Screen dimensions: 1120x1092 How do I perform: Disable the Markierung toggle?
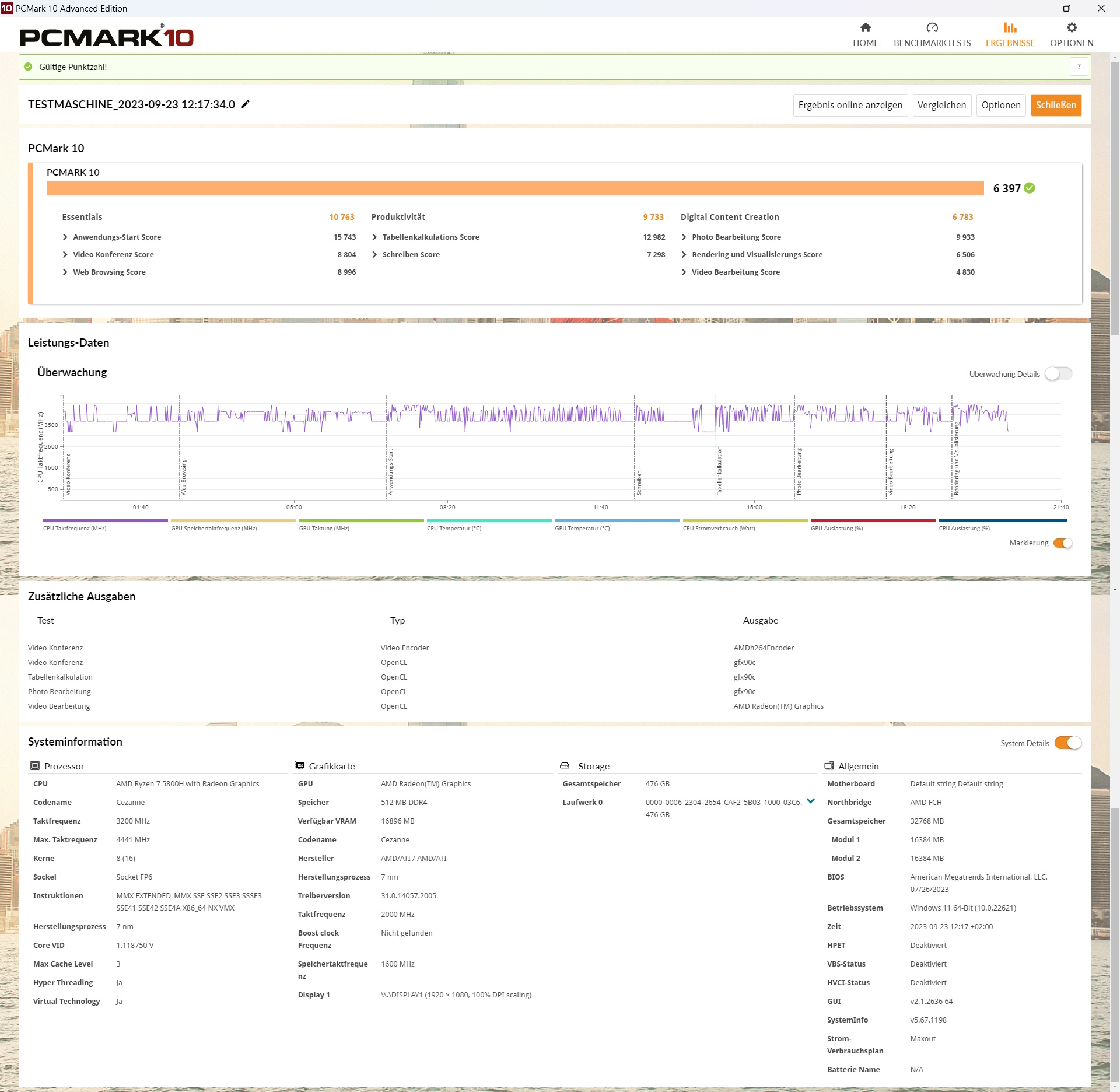(x=1063, y=543)
